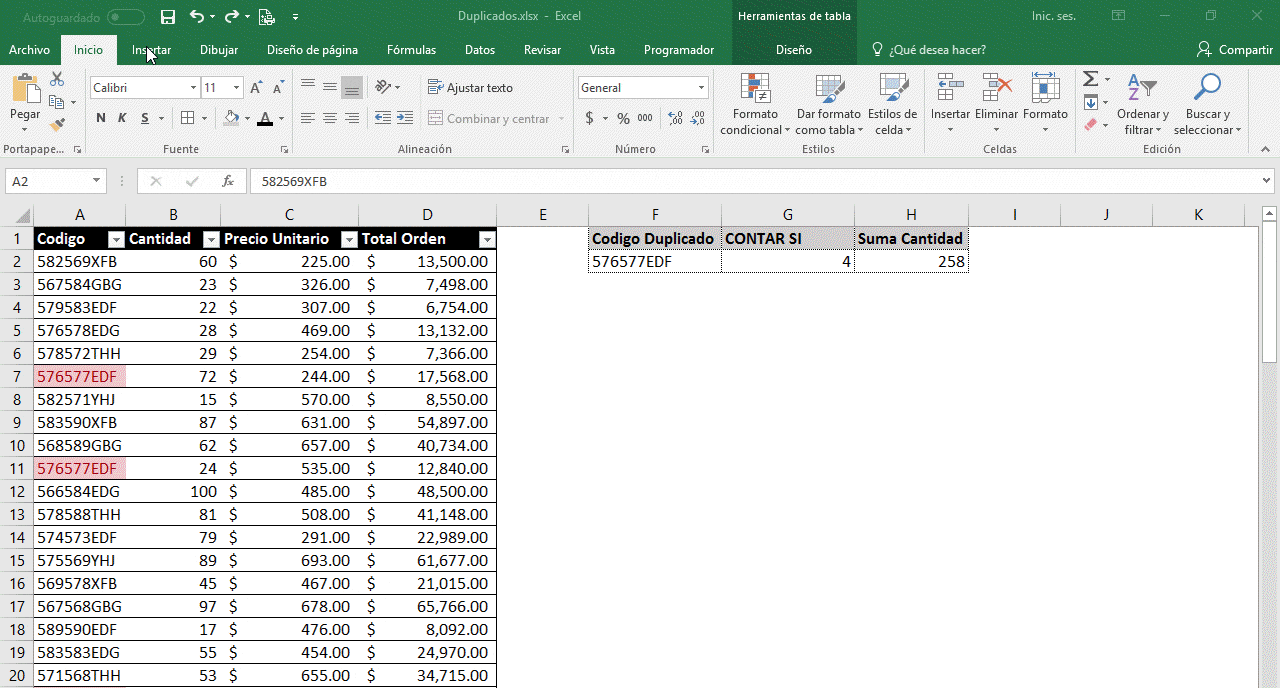Screen dimensions: 1280x688
Task: Open the Diseño table tools tab
Action: pos(793,49)
